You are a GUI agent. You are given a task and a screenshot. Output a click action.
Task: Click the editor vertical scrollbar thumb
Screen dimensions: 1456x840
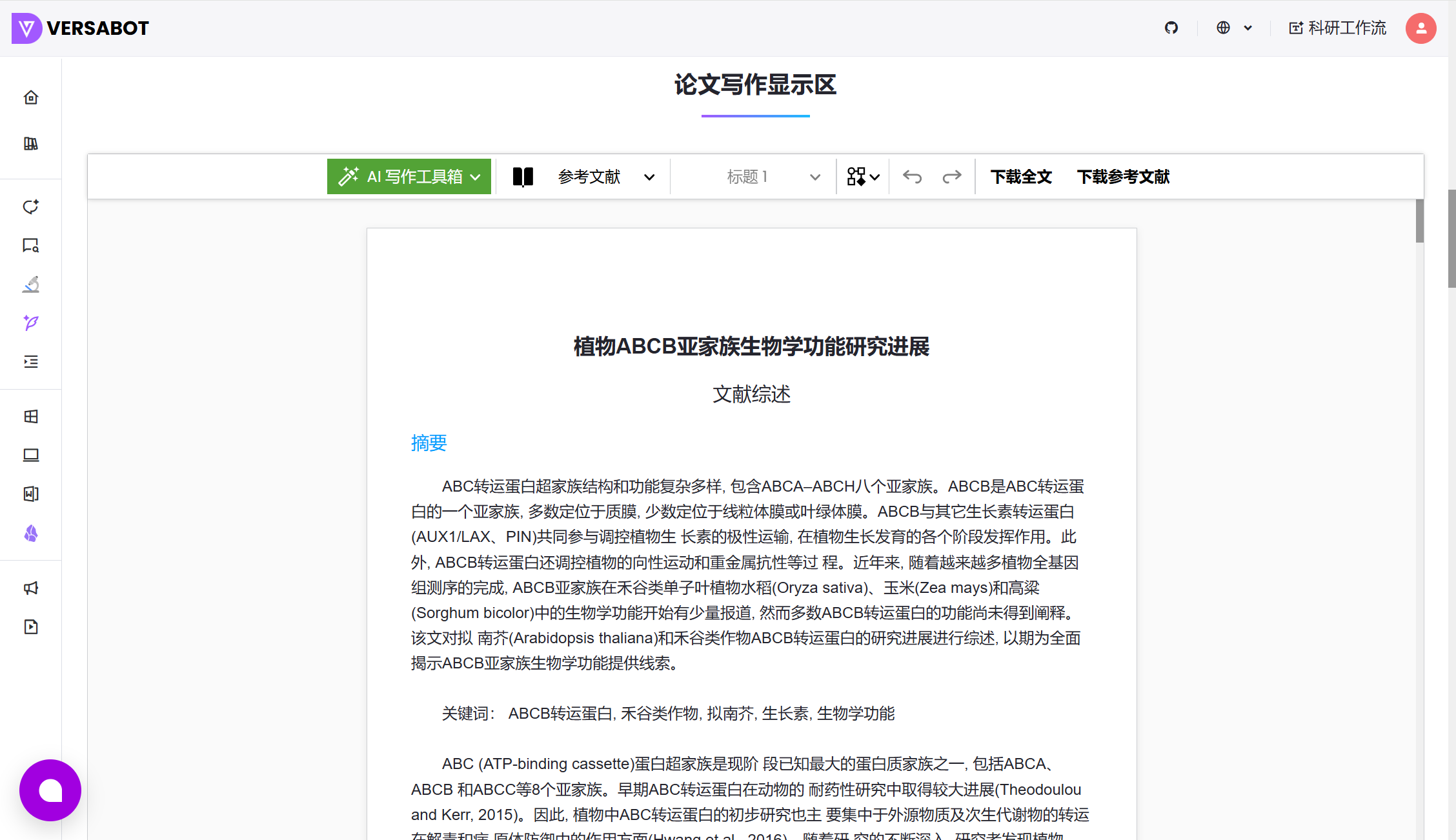click(x=1420, y=221)
